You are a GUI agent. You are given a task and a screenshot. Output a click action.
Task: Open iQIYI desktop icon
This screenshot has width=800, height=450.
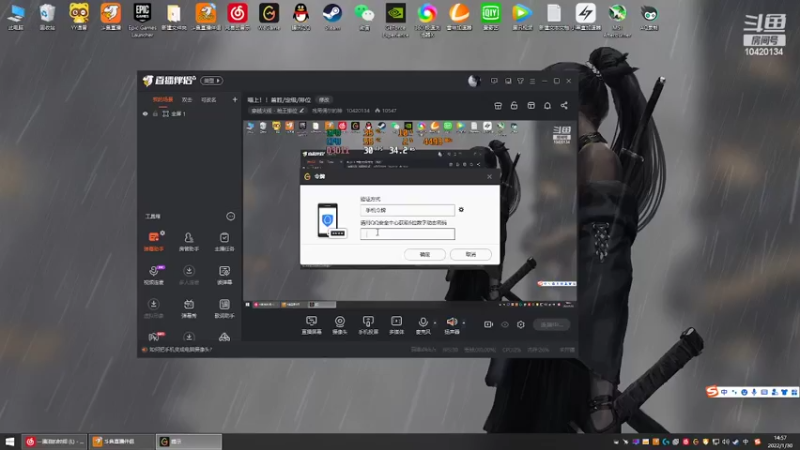pyautogui.click(x=490, y=17)
